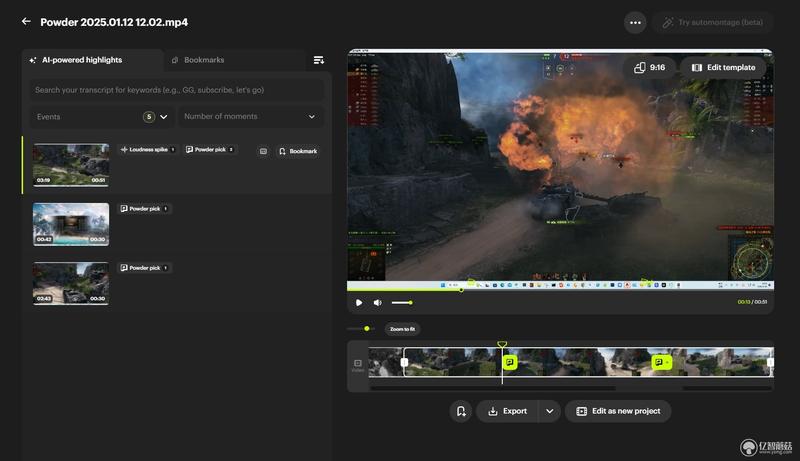Screen dimensions: 800x461
Task: Click the playhead marker on timeline
Action: pos(502,345)
